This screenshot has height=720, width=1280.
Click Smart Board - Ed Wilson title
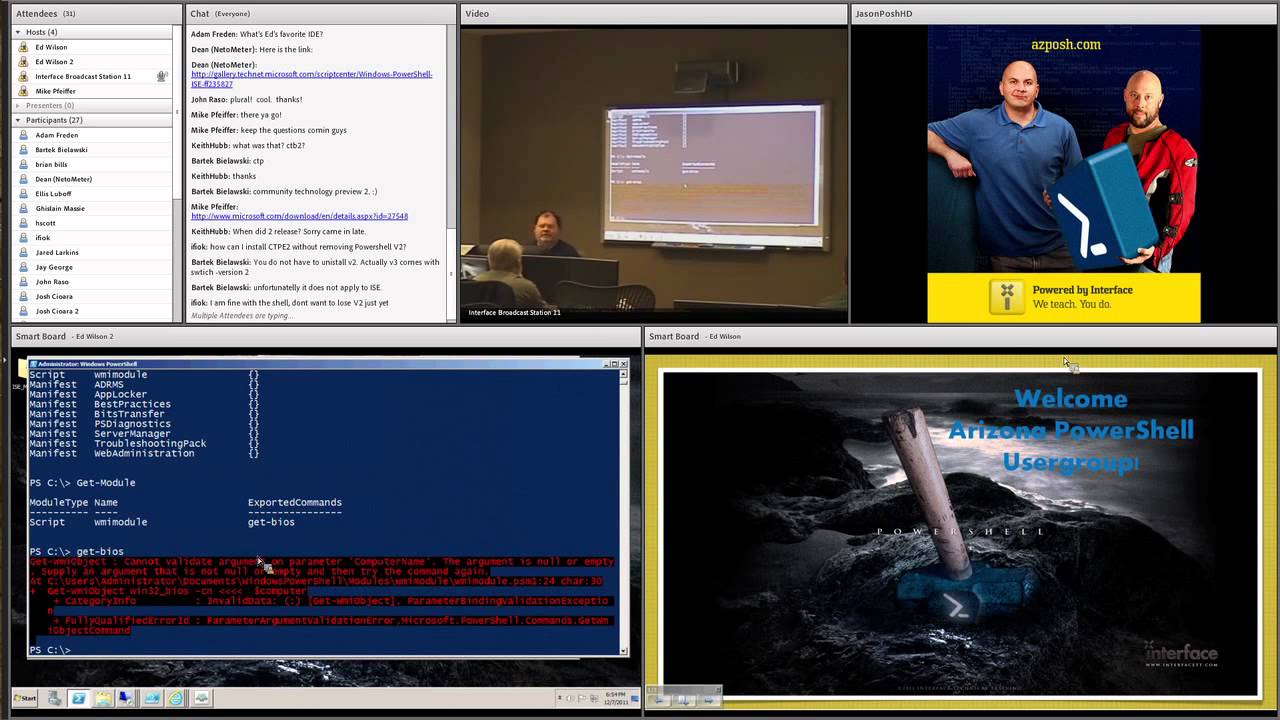pos(695,336)
